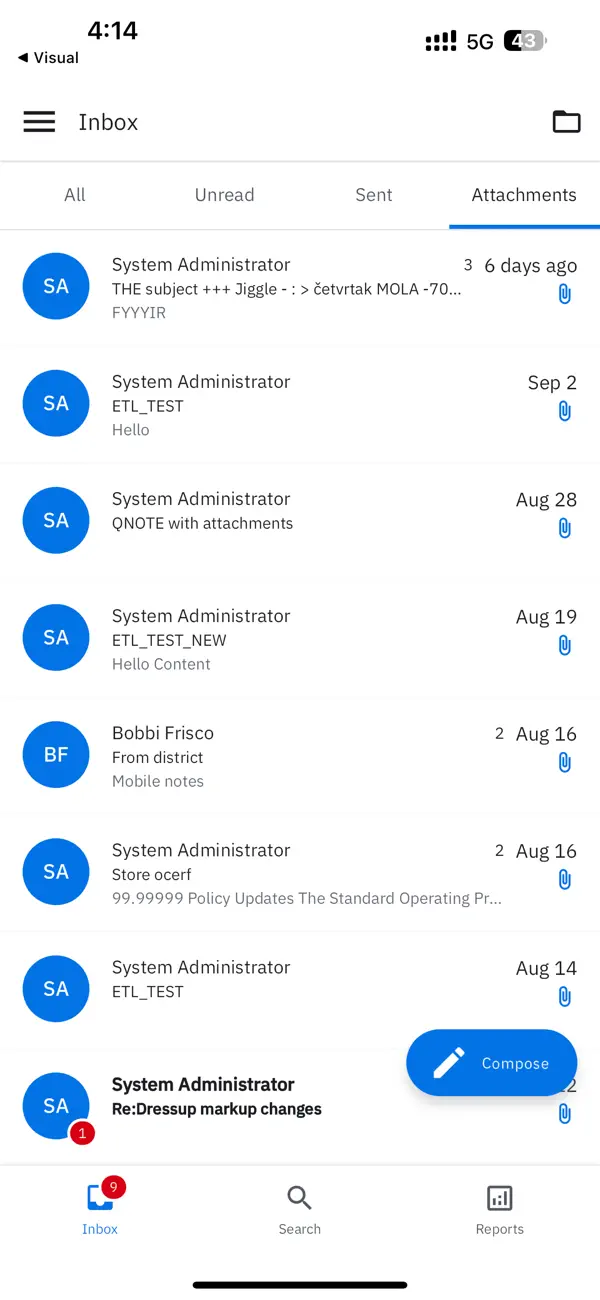Open the ETL_TEST_NEW email from Aug 19
The width and height of the screenshot is (600, 1300).
(x=250, y=637)
